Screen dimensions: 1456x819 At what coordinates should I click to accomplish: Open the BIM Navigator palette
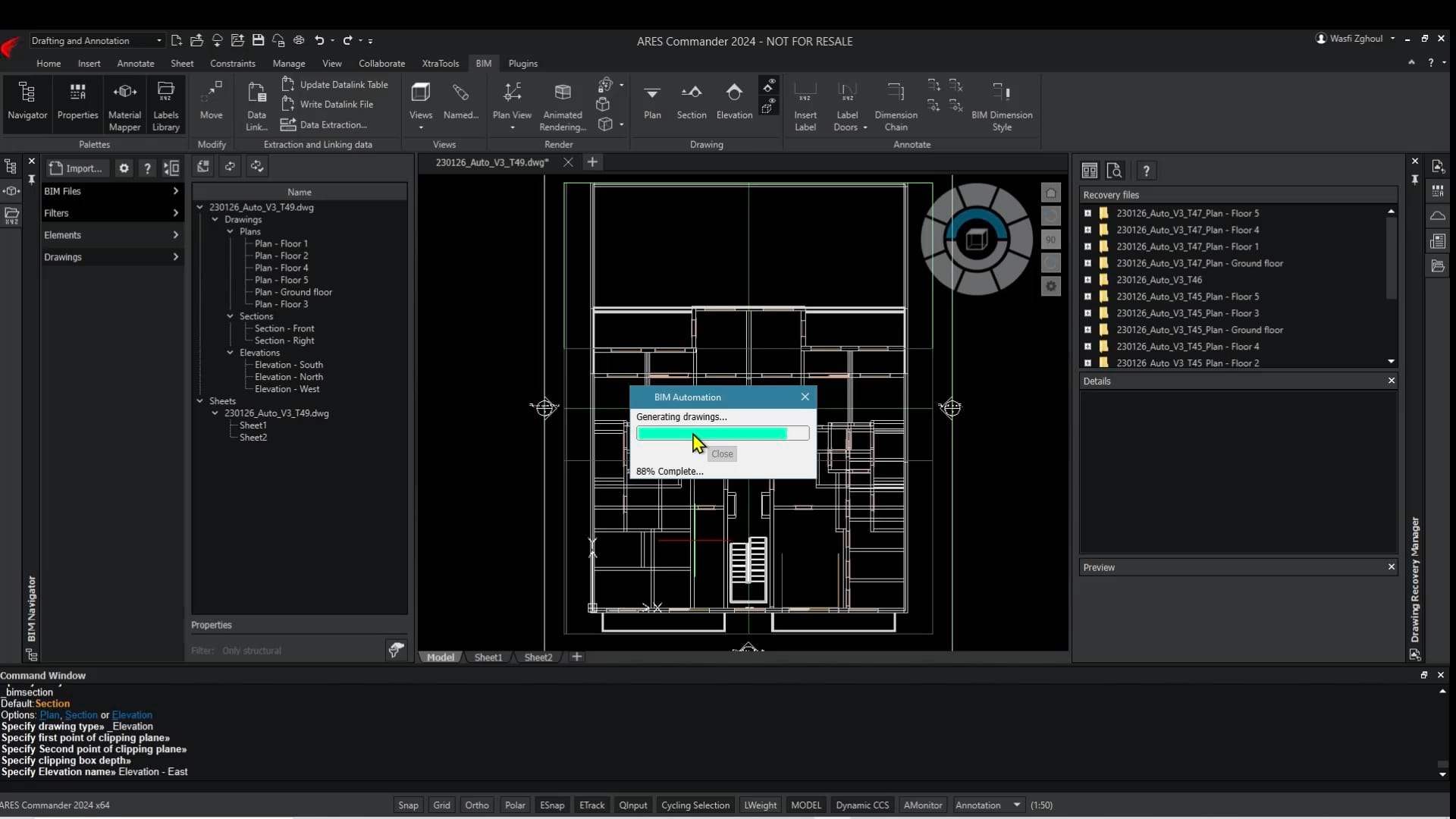click(27, 102)
